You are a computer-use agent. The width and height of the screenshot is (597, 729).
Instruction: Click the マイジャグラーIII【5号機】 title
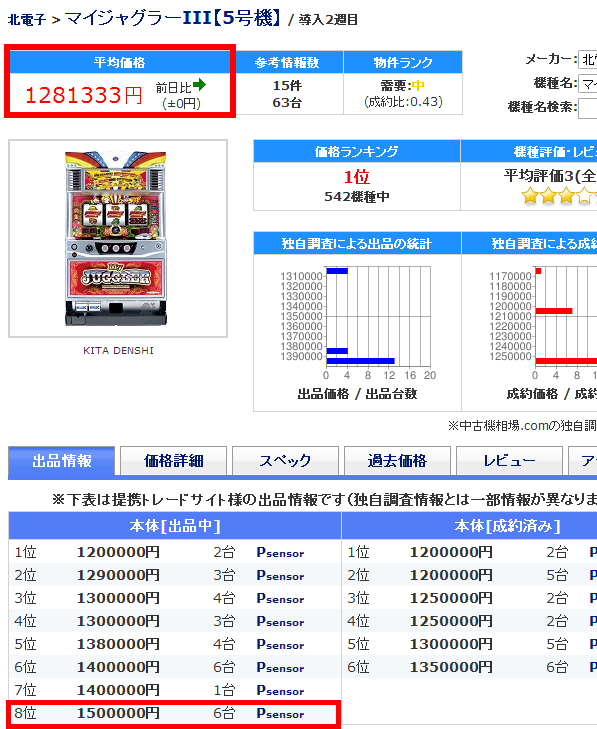tap(172, 18)
